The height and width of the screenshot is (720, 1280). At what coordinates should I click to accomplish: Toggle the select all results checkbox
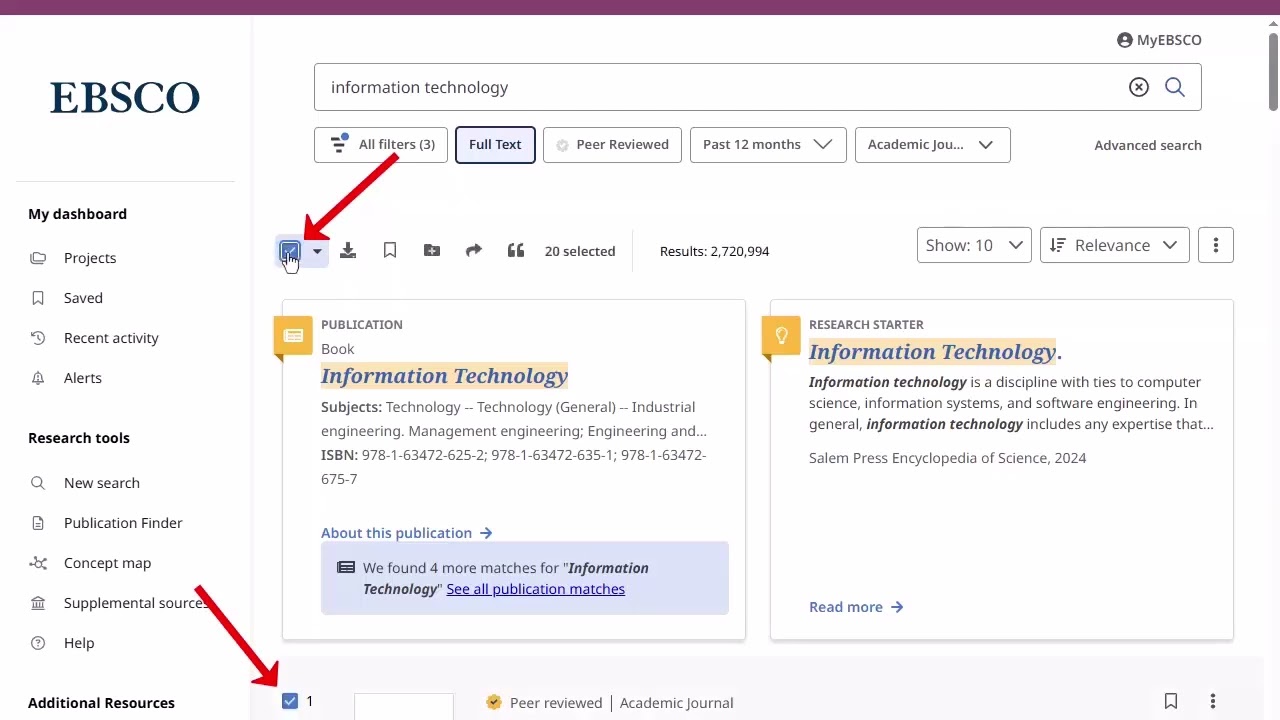[290, 251]
